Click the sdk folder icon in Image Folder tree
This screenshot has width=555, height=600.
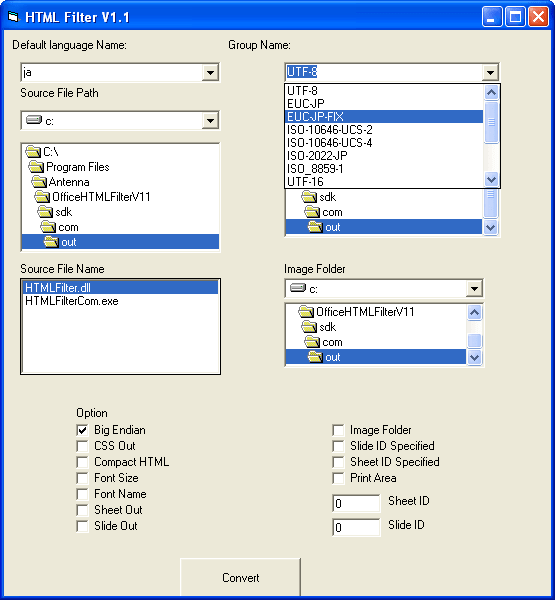click(x=309, y=327)
